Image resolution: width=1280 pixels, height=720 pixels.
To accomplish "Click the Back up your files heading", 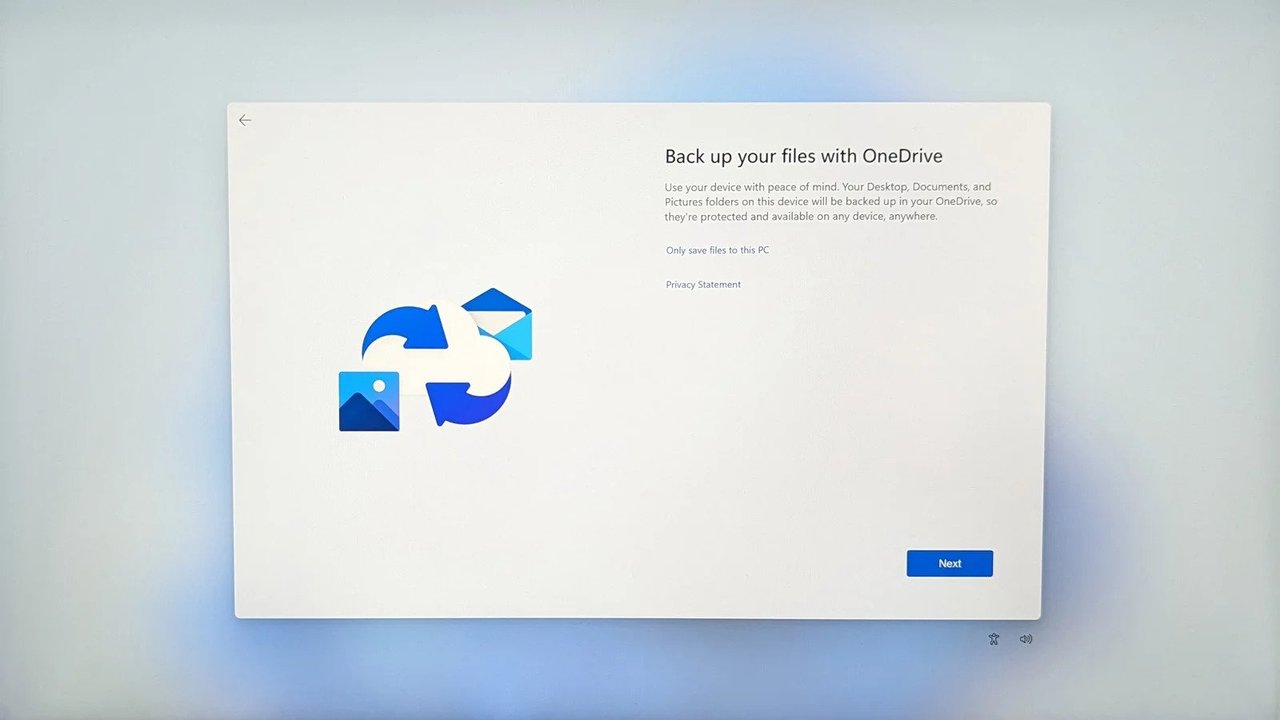I will pos(804,156).
